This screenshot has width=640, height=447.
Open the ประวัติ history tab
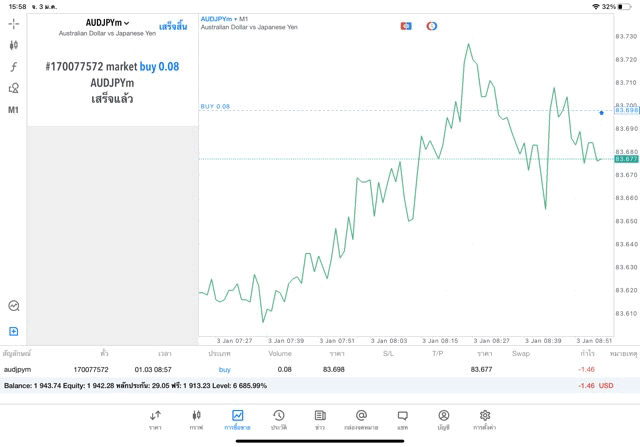click(278, 419)
